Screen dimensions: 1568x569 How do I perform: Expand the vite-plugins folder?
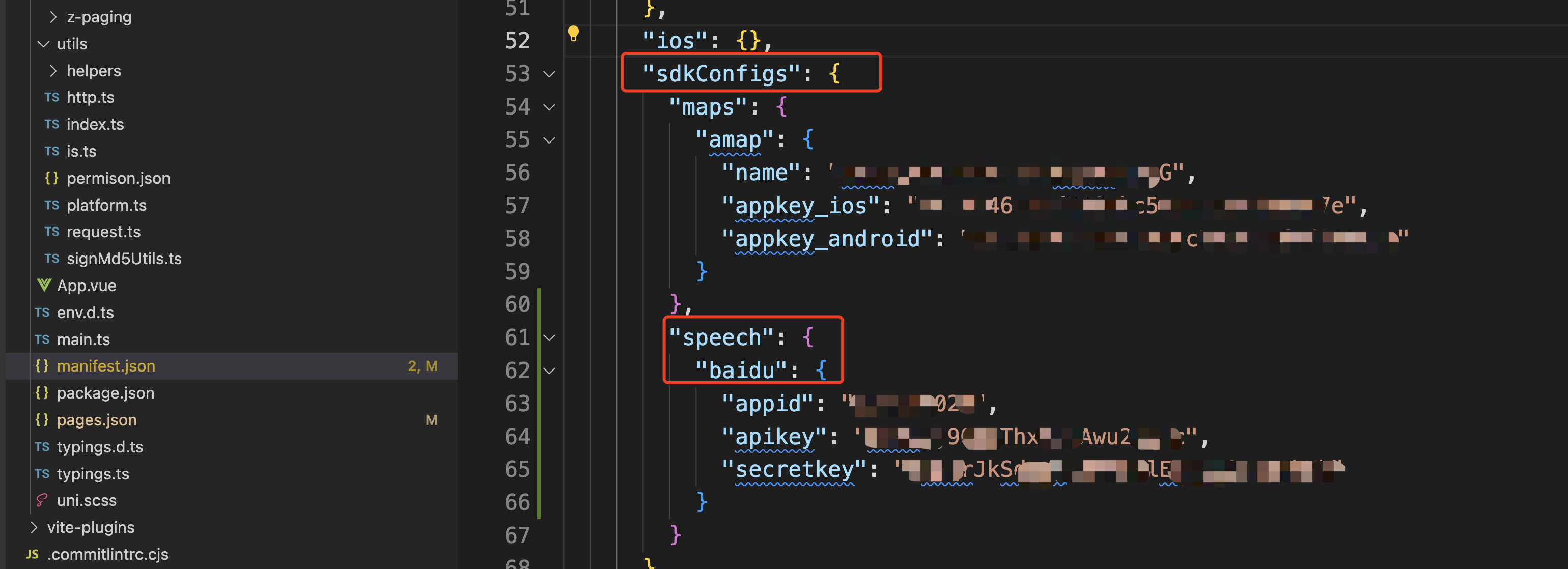[34, 527]
